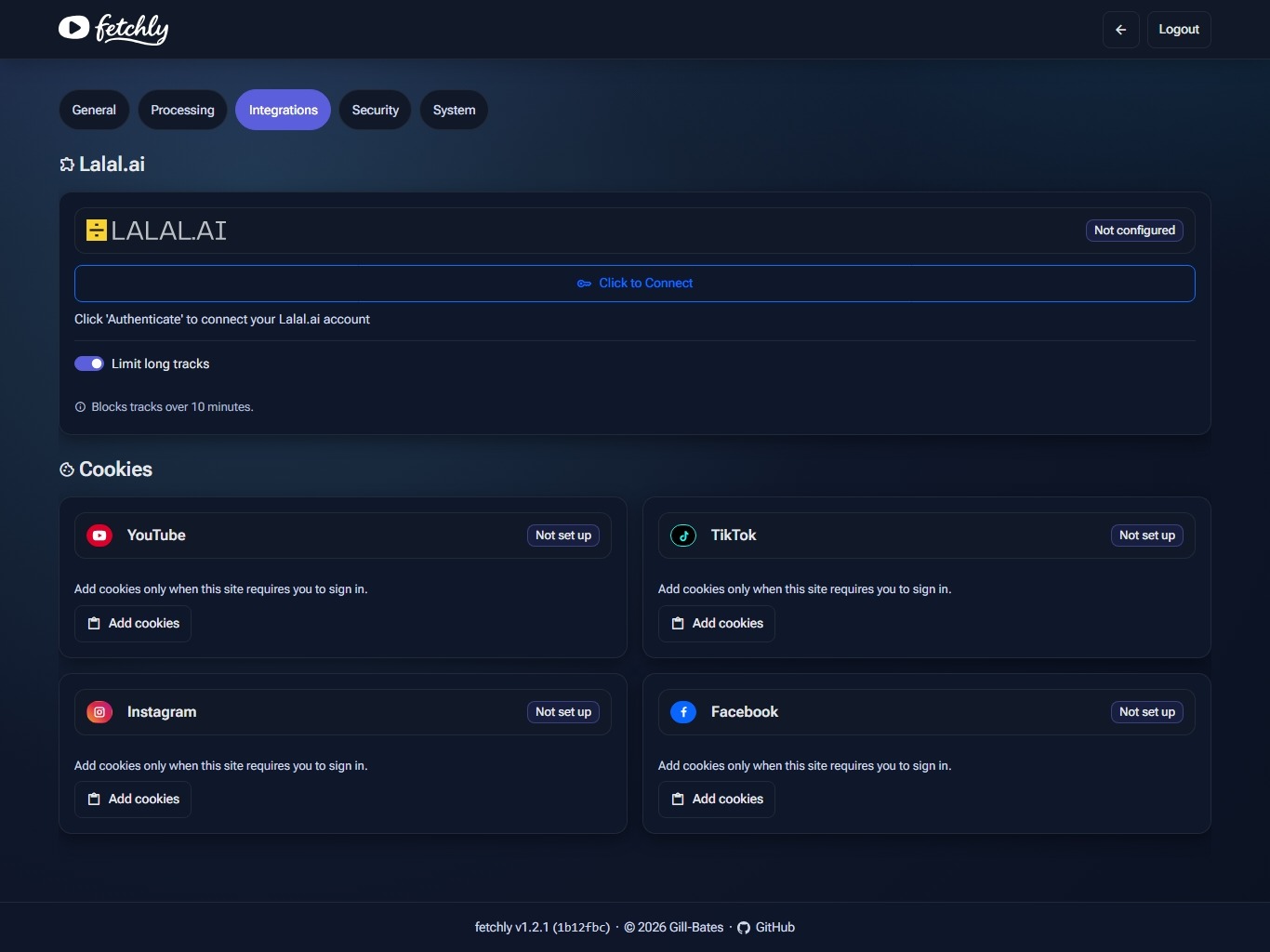The image size is (1270, 952).
Task: Click the fetchly v1.2.1 version text
Action: [x=542, y=927]
